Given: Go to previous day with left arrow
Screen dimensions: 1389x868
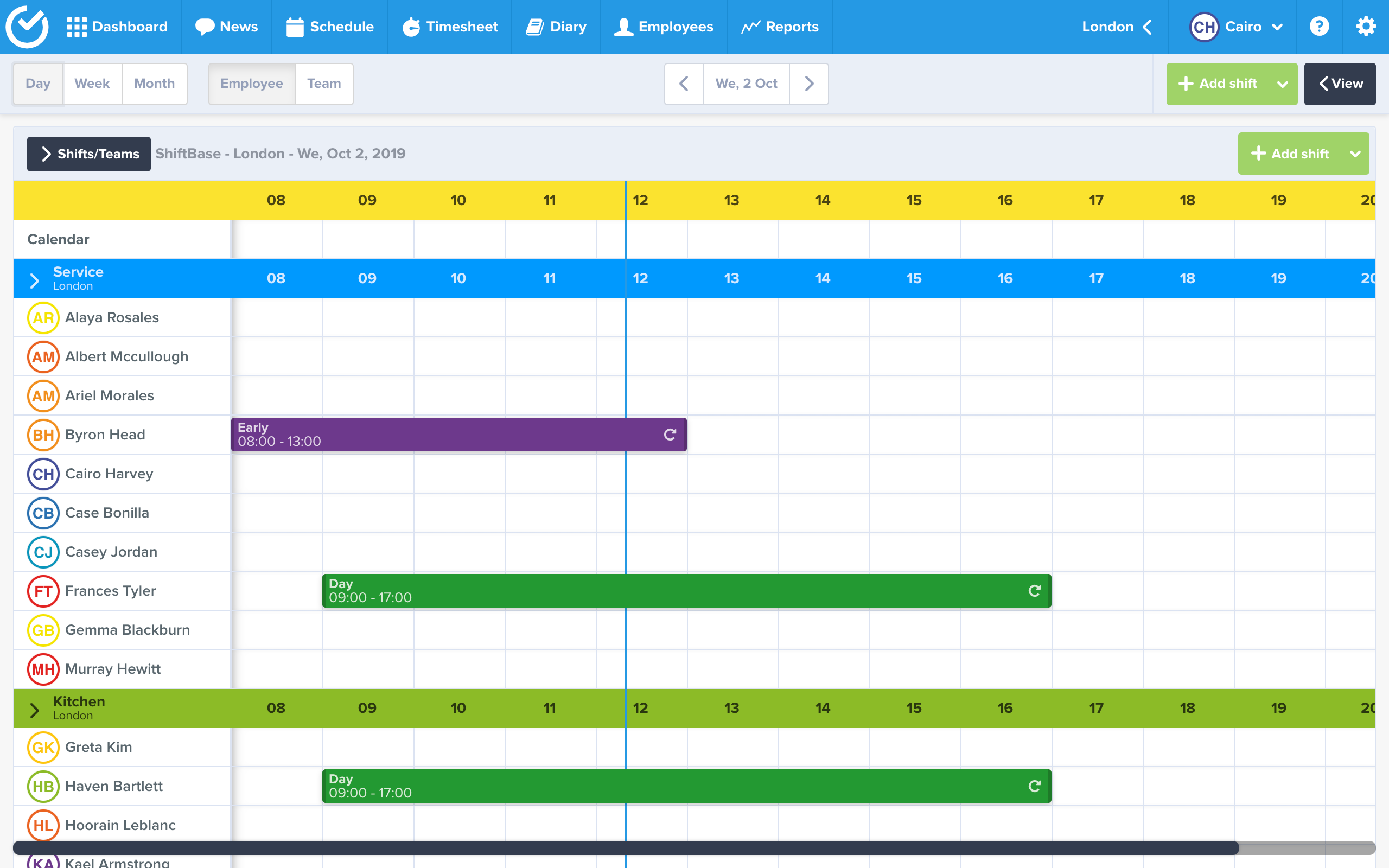Looking at the screenshot, I should (684, 84).
